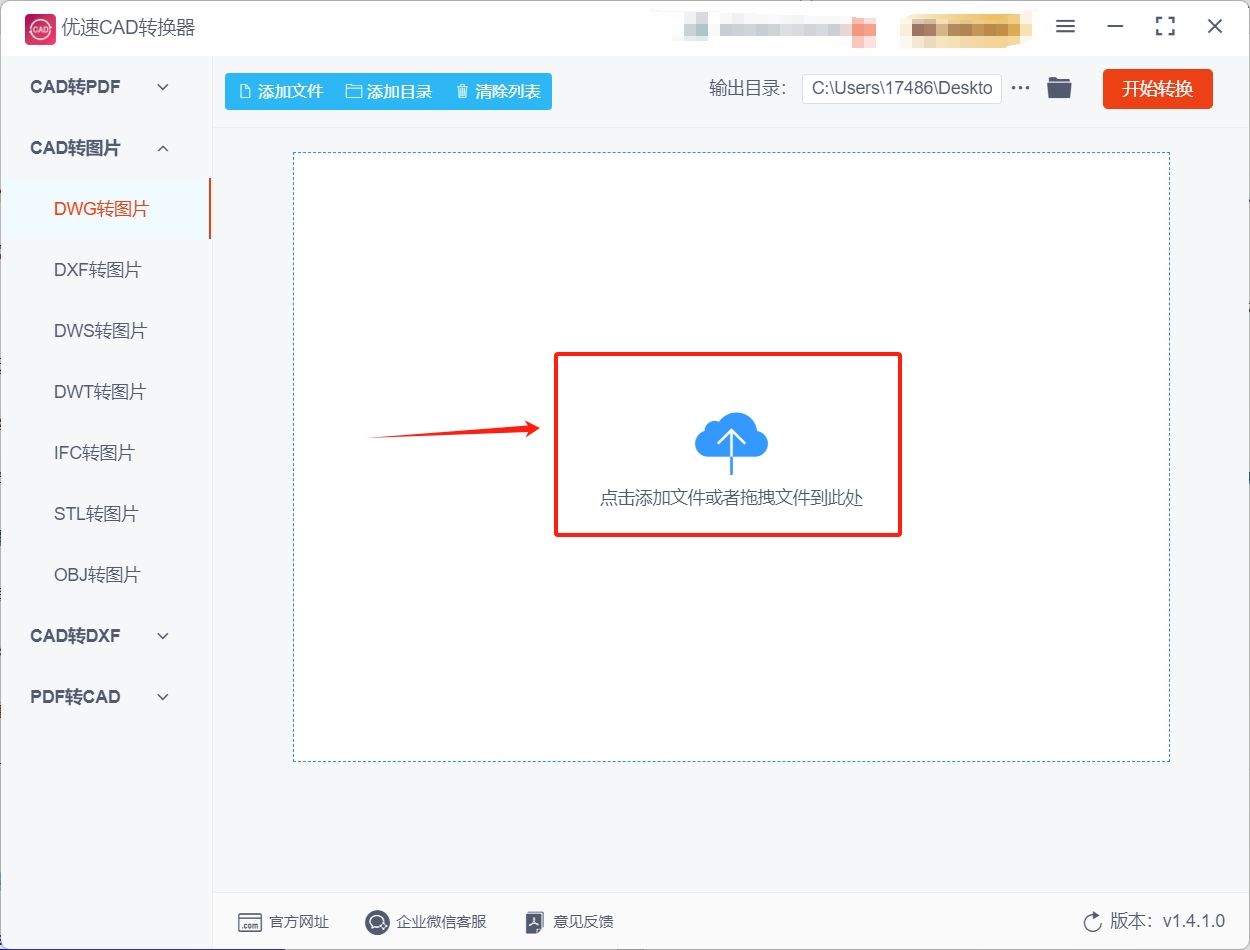
Task: Click the 清除列表 trash icon
Action: point(461,90)
